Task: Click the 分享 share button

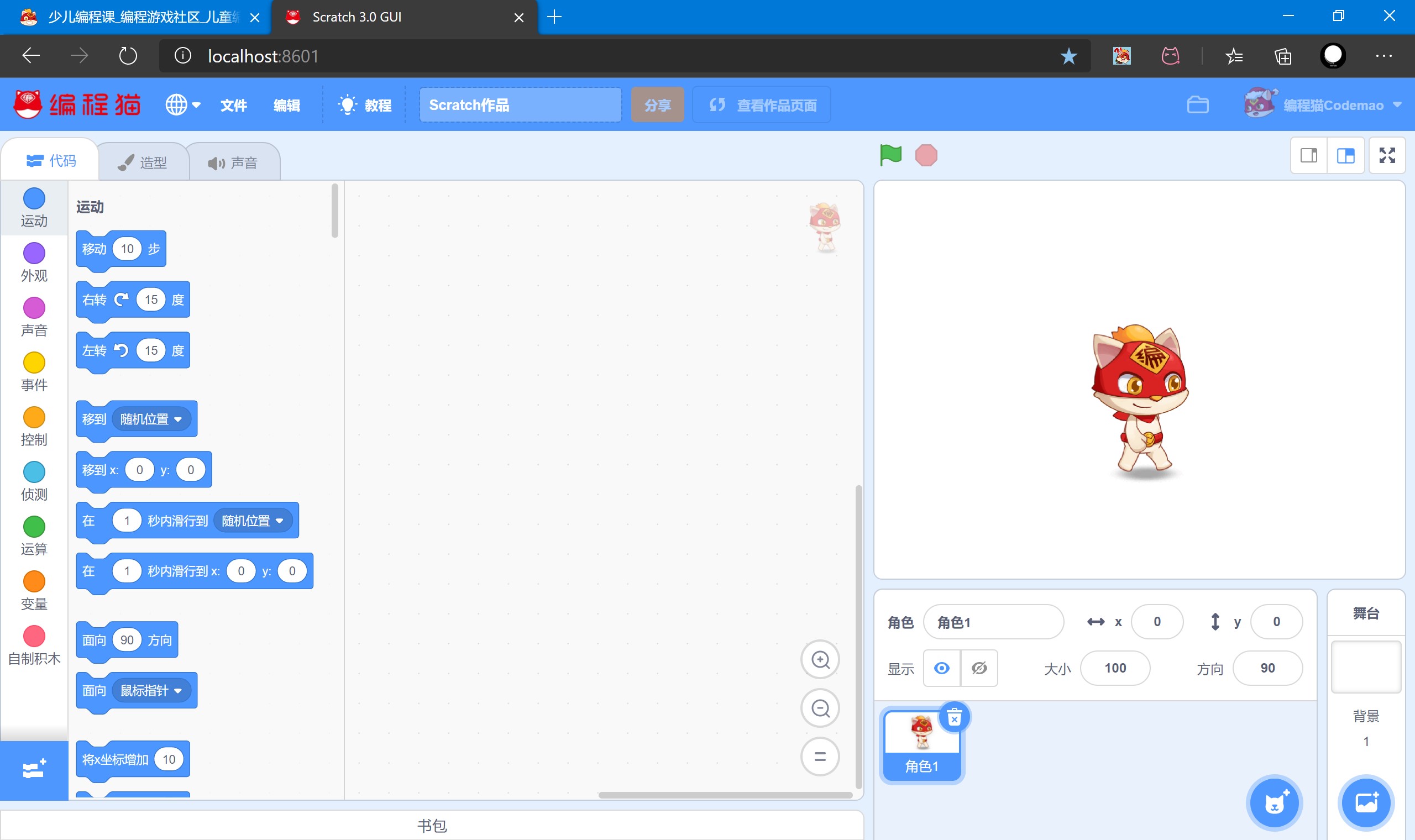Action: click(658, 106)
